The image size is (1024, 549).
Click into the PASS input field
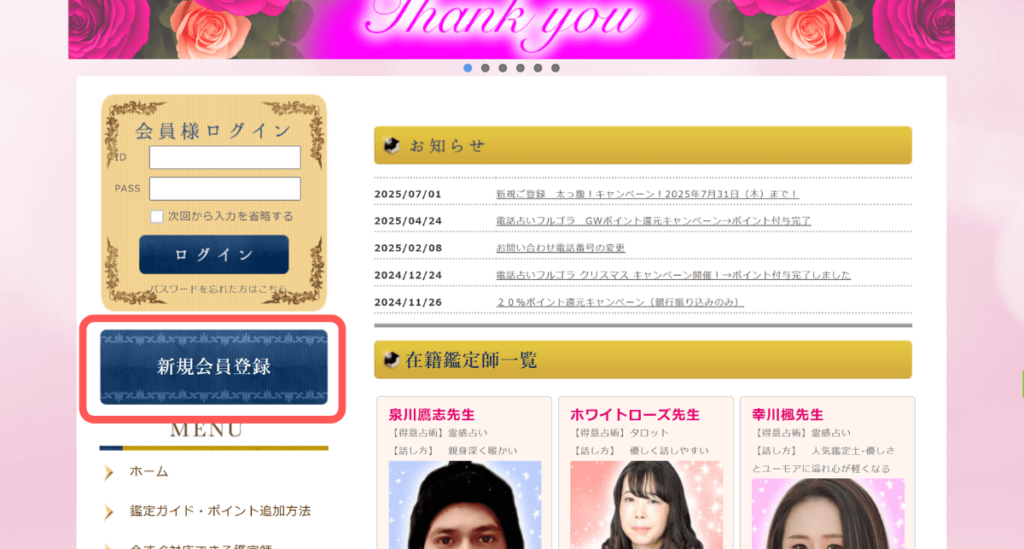[x=224, y=189]
